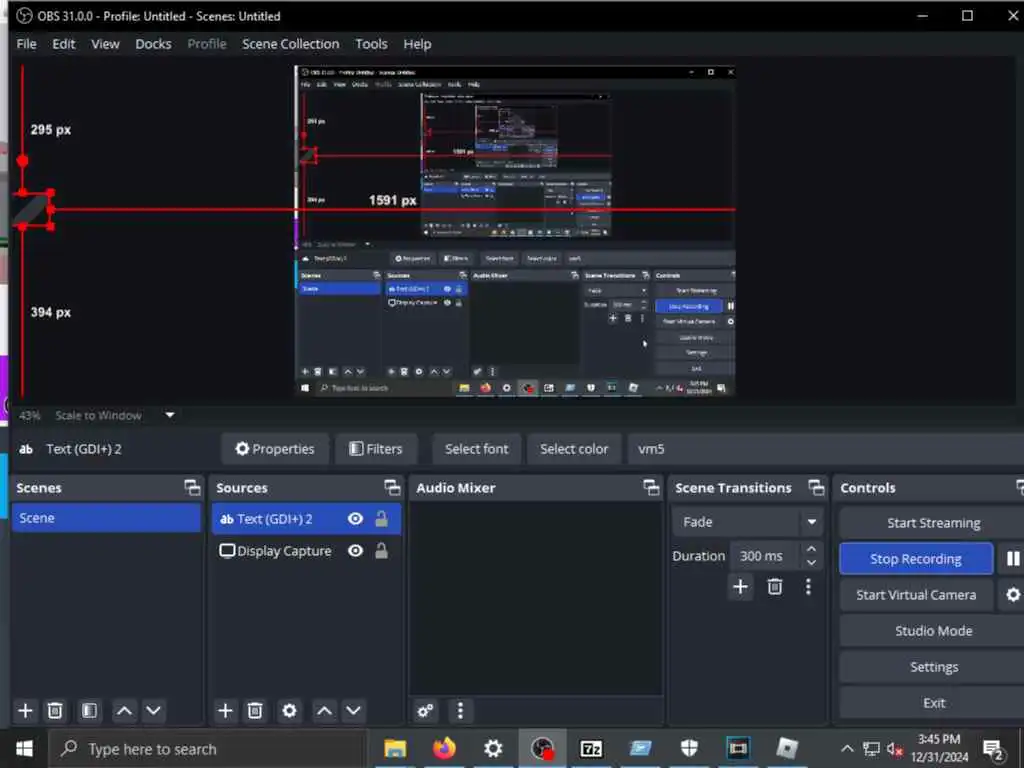1024x768 pixels.
Task: Add a configurable transition with plus icon
Action: pos(741,586)
